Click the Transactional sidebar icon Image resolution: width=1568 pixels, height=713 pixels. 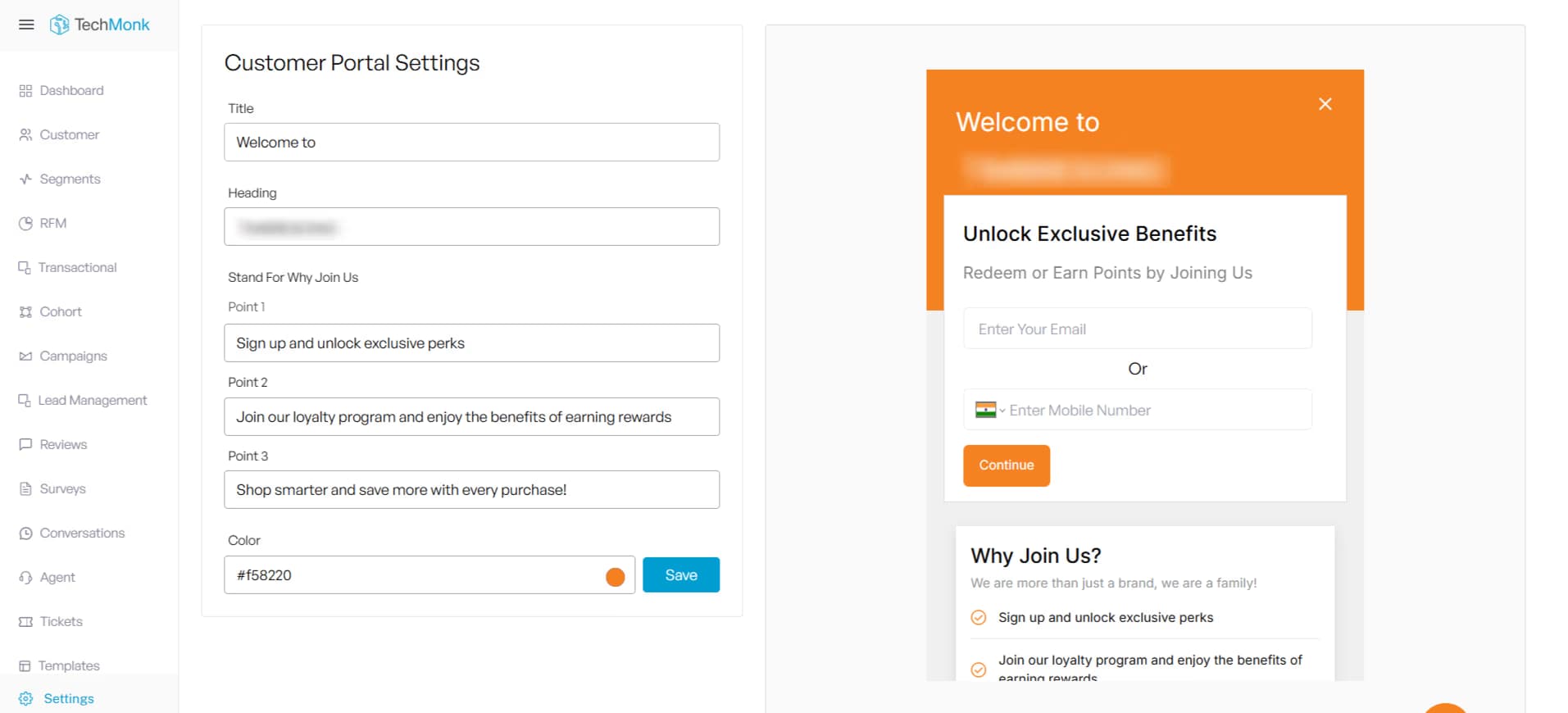(25, 268)
